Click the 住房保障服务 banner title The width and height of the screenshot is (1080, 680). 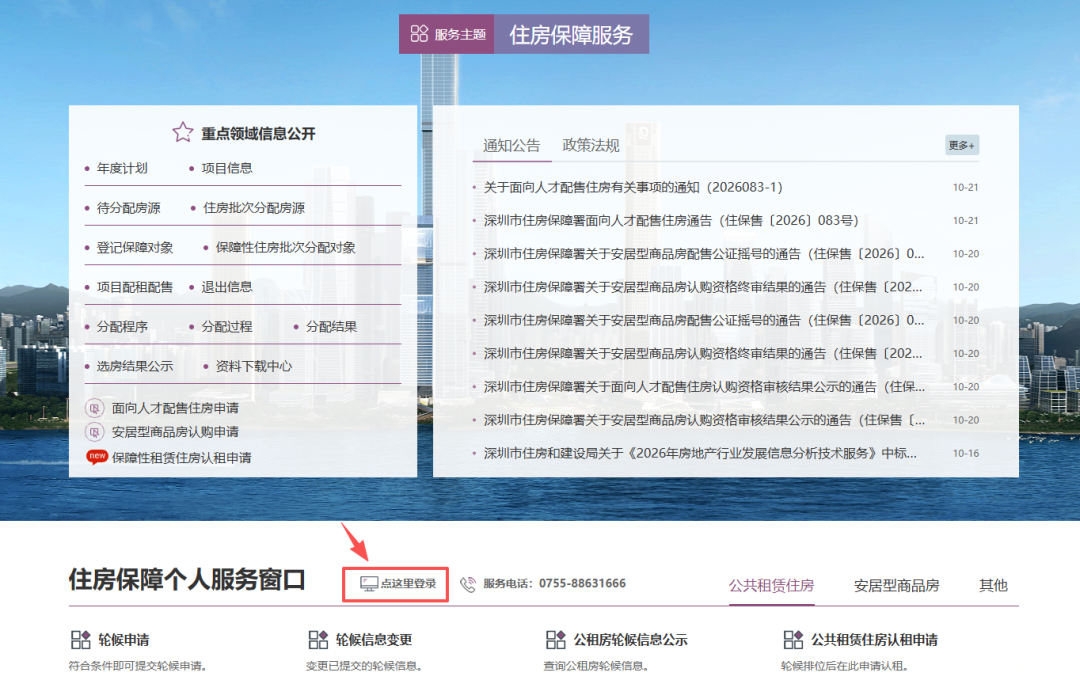(x=571, y=34)
